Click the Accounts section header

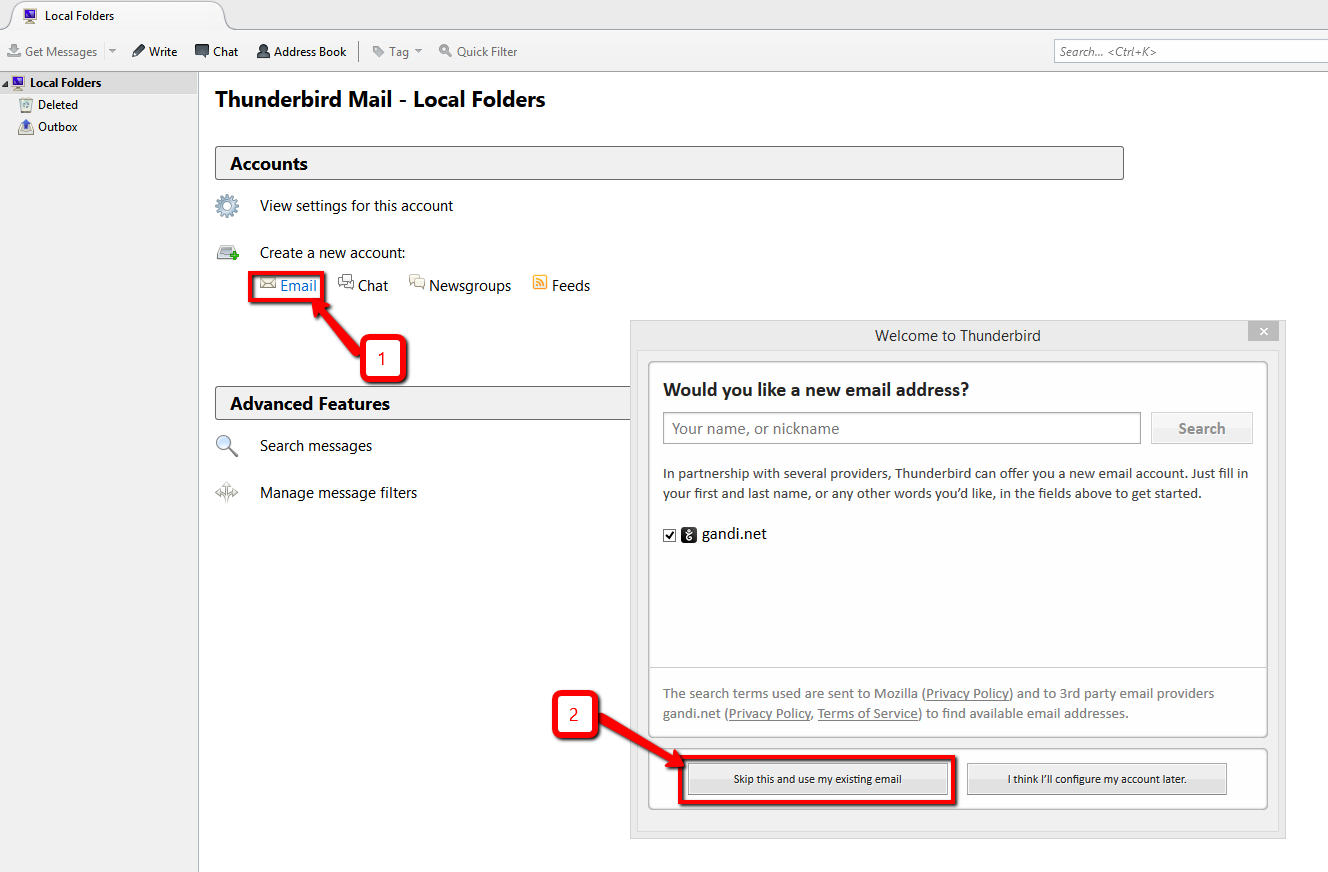(669, 163)
